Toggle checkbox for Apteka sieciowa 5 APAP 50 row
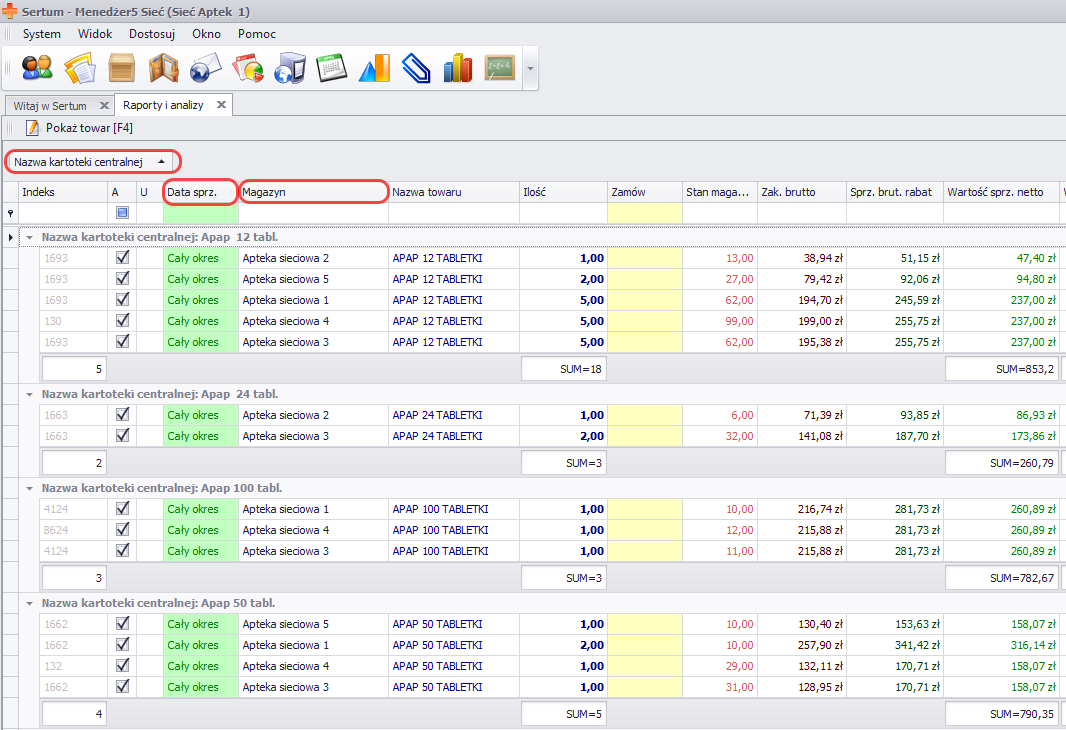The image size is (1066, 730). tap(123, 624)
